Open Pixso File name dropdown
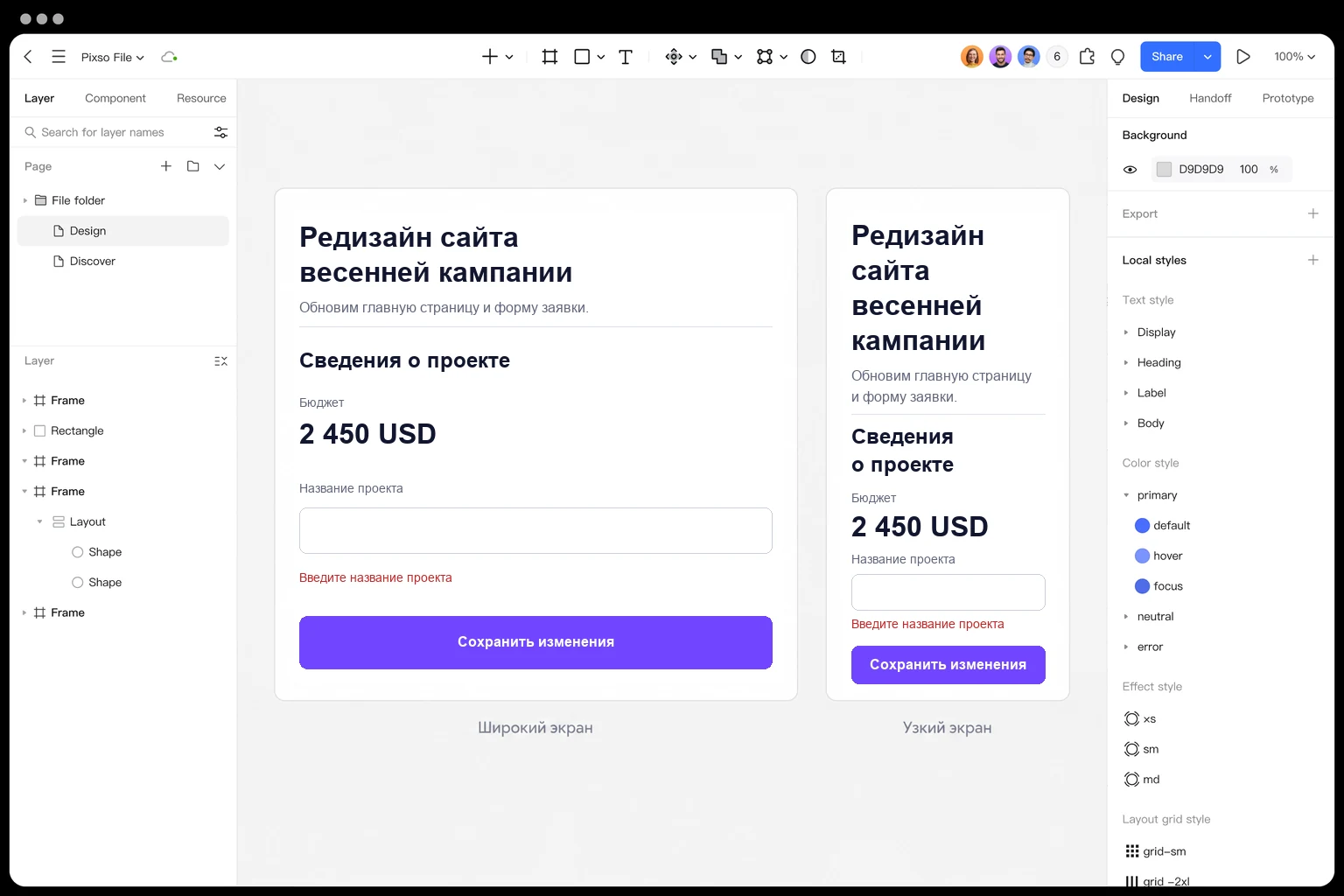Image resolution: width=1344 pixels, height=896 pixels. coord(113,57)
